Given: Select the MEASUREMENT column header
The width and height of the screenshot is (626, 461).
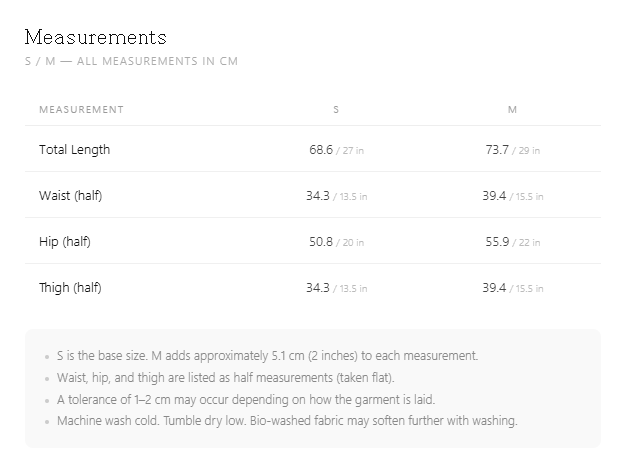Looking at the screenshot, I should (x=81, y=110).
